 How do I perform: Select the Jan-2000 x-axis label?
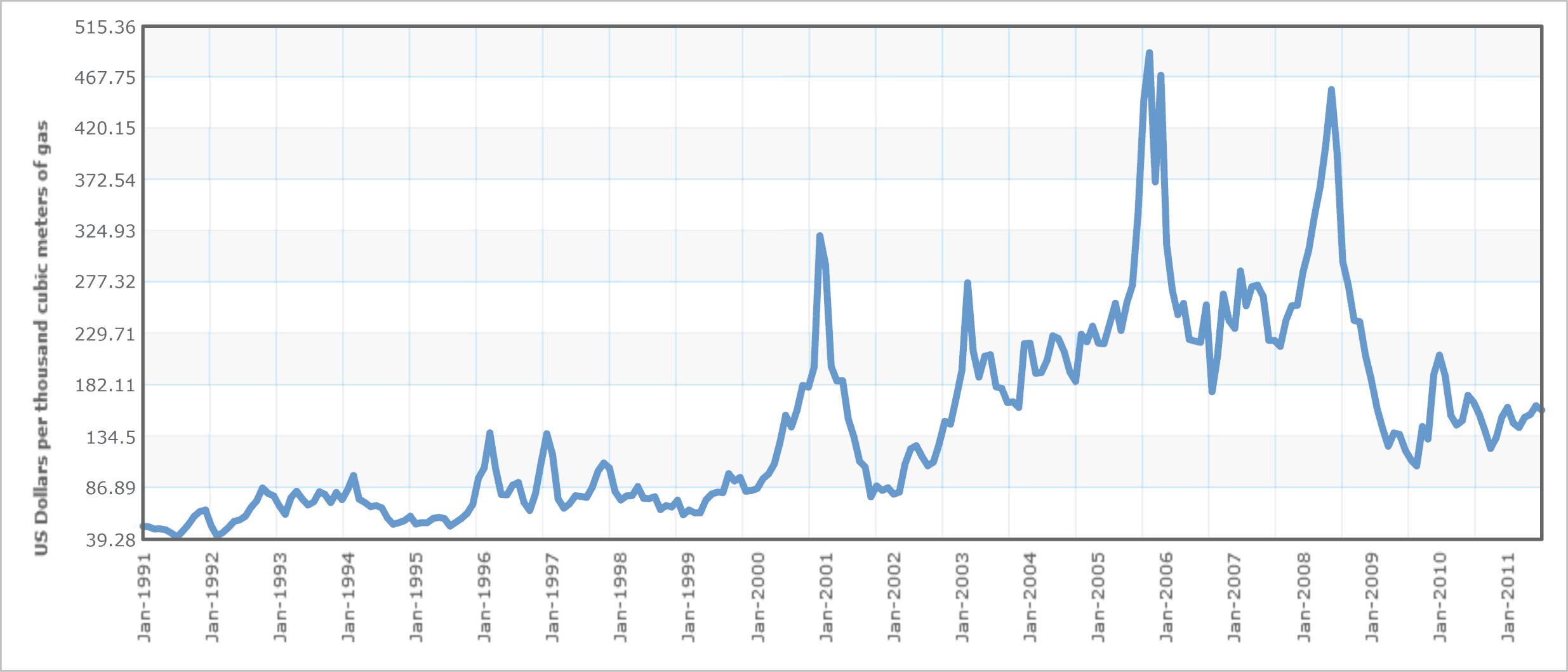click(757, 597)
